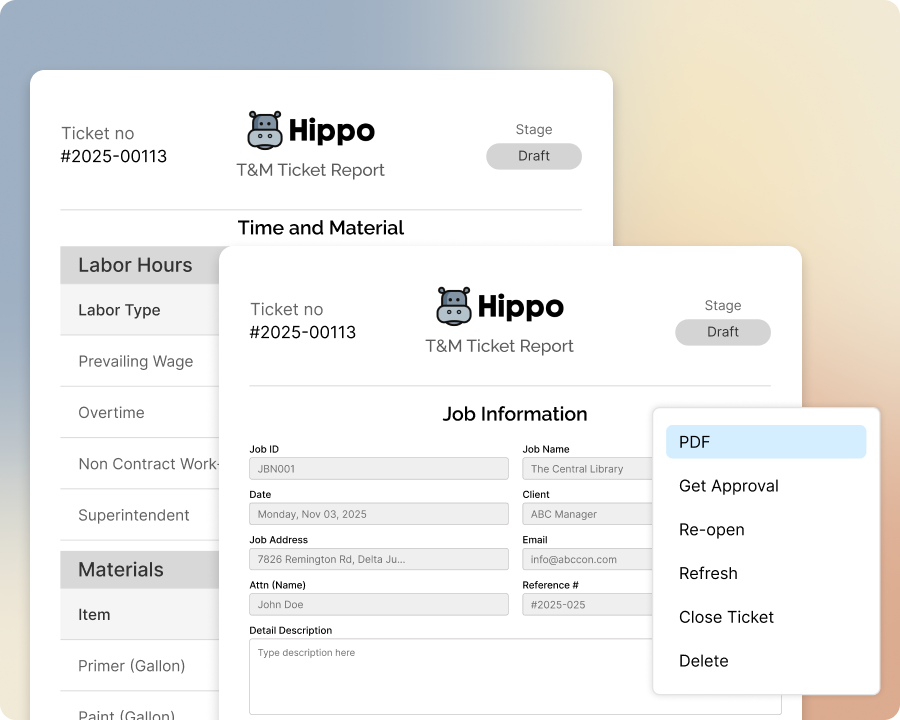The image size is (900, 720).
Task: Select the Superintendent row
Action: point(139,515)
